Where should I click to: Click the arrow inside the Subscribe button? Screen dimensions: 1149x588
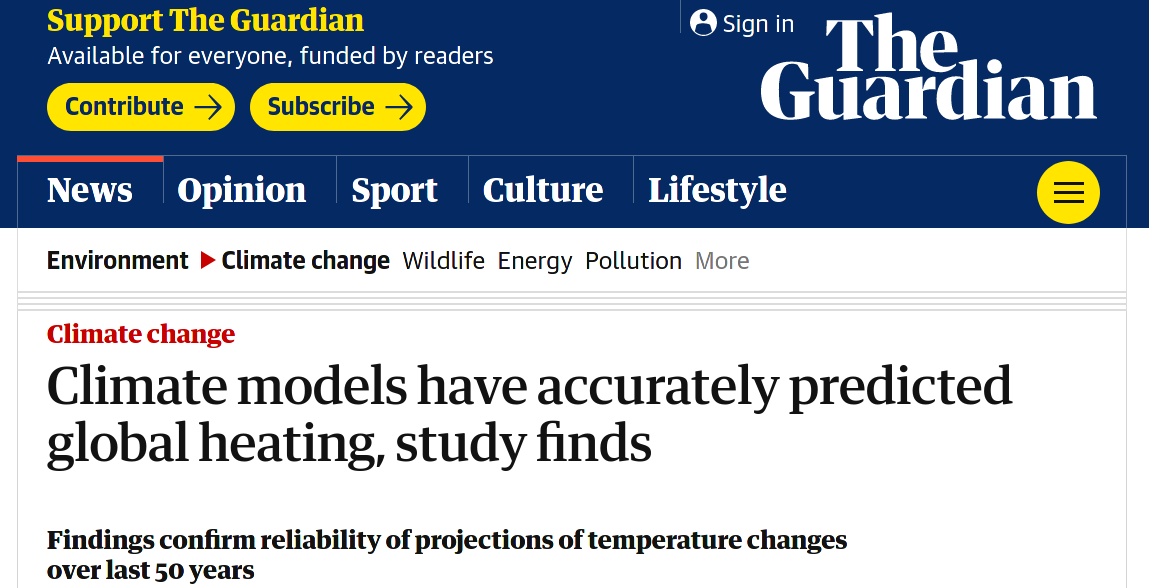click(398, 107)
